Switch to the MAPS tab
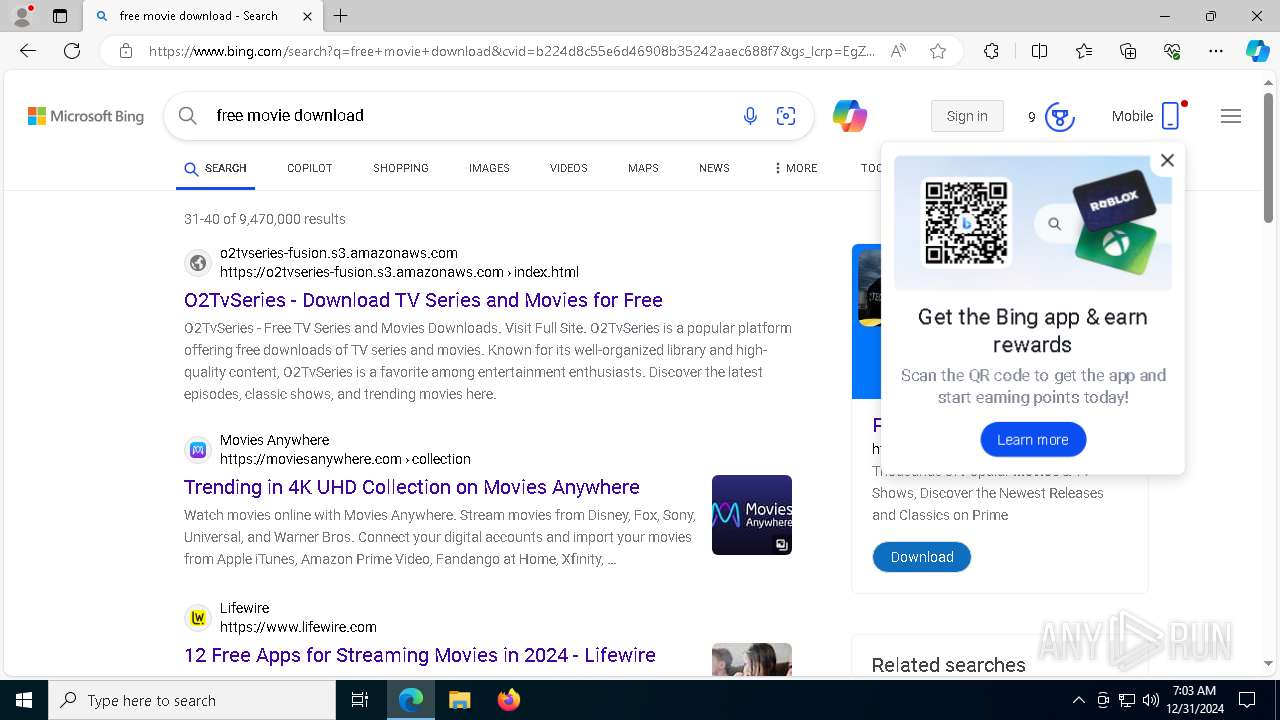This screenshot has height=720, width=1280. 643,168
